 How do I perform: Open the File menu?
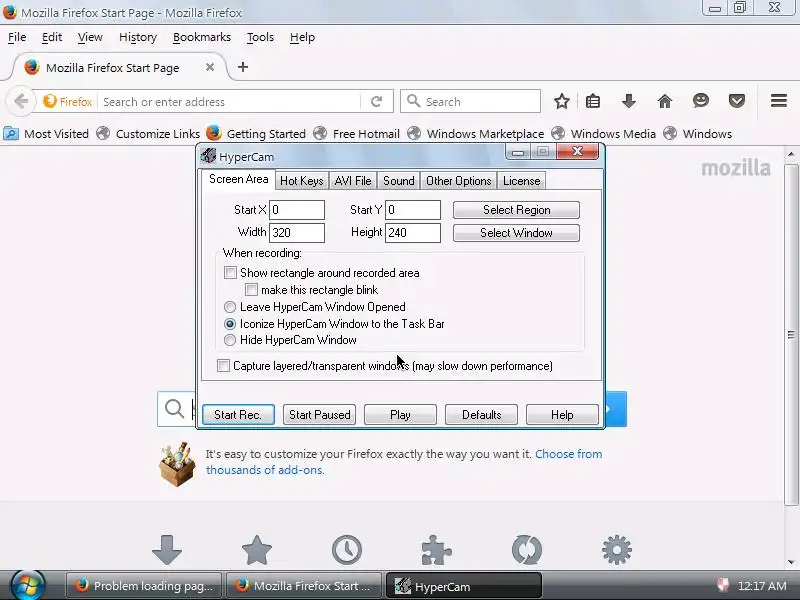[17, 37]
